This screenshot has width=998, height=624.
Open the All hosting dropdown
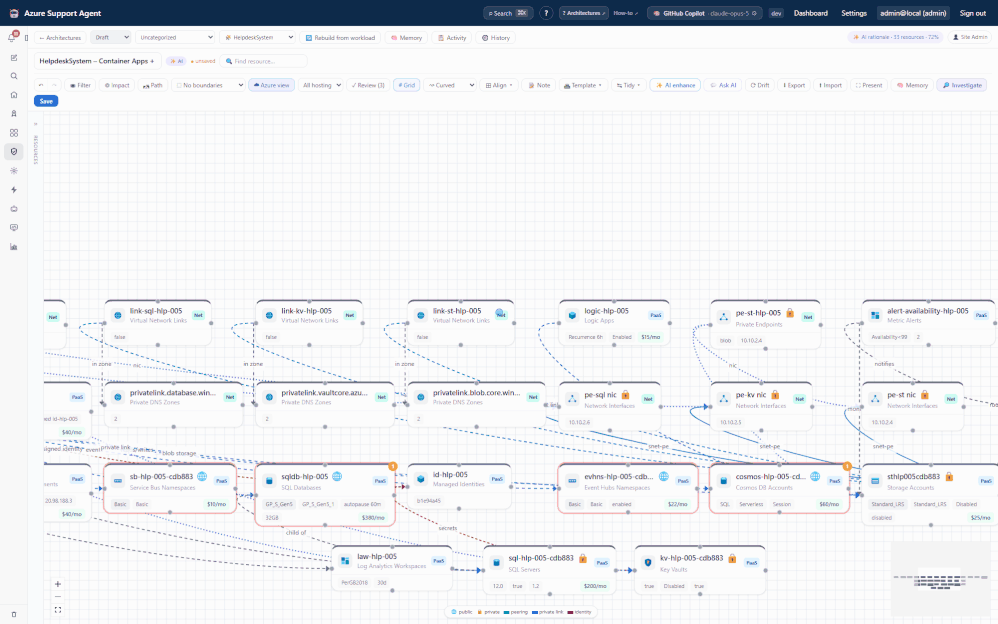[321, 85]
